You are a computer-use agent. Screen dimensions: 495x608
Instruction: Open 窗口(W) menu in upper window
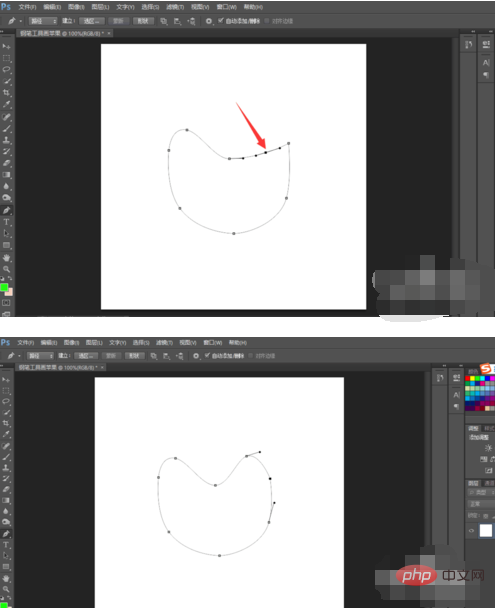[x=226, y=7]
